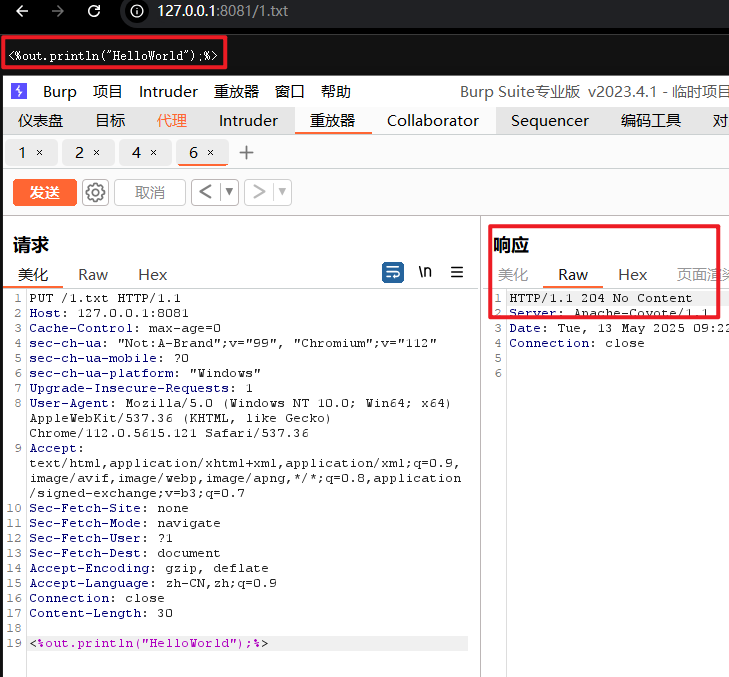The width and height of the screenshot is (729, 677).
Task: Expand the forward history dropdown arrow
Action: click(x=283, y=192)
